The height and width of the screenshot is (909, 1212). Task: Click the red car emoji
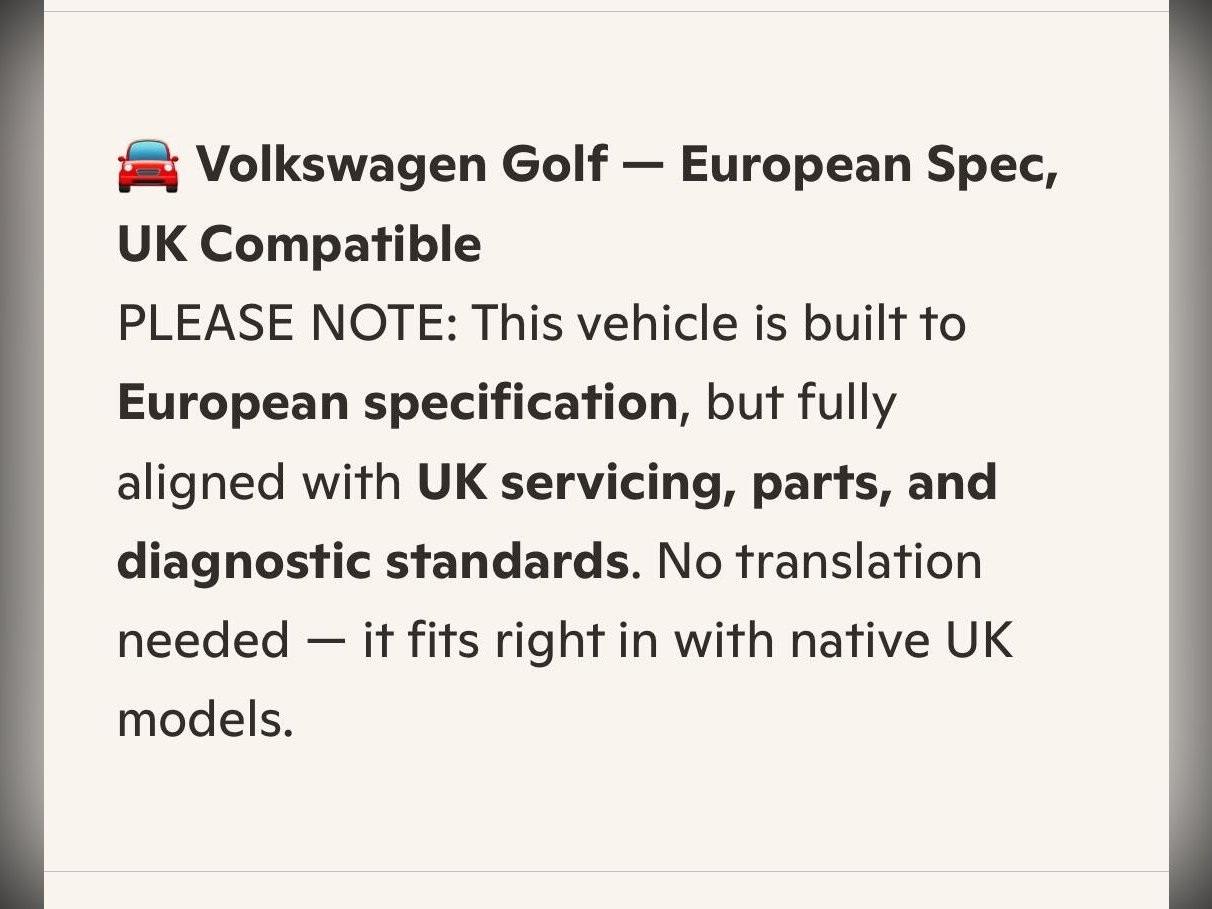[148, 165]
